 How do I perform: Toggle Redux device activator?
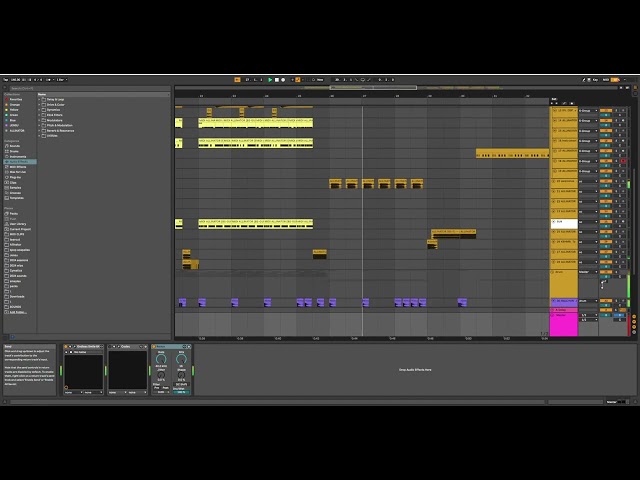point(154,347)
